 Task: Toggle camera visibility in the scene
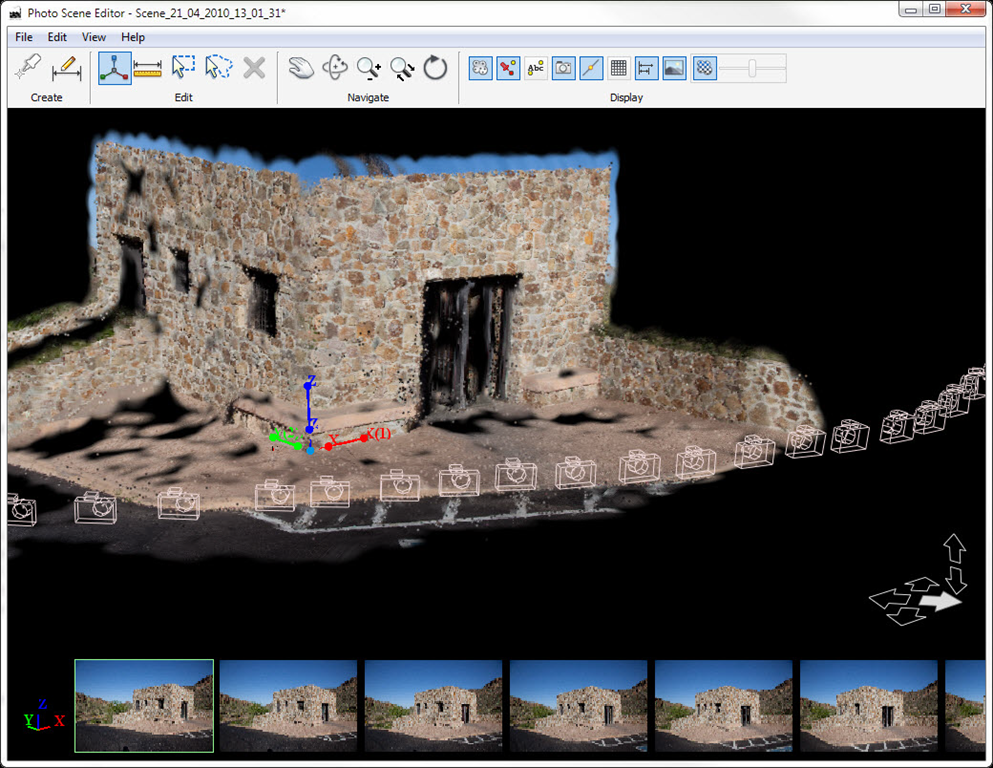click(x=563, y=67)
